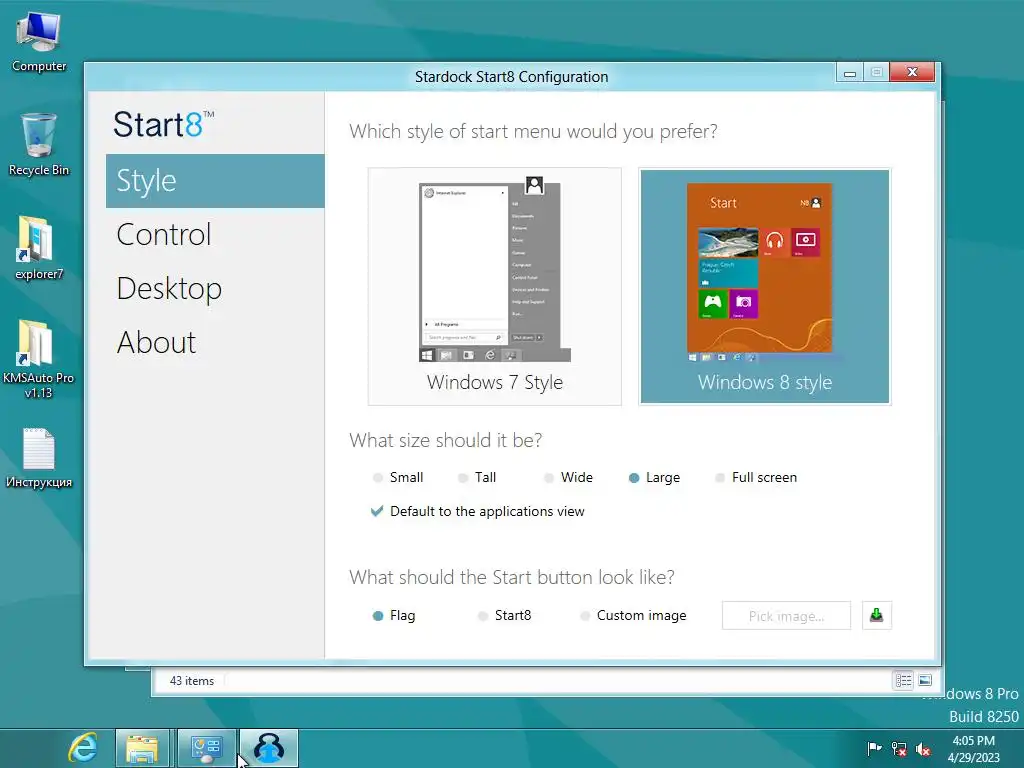
Task: Select the Large size radio button
Action: pos(654,477)
